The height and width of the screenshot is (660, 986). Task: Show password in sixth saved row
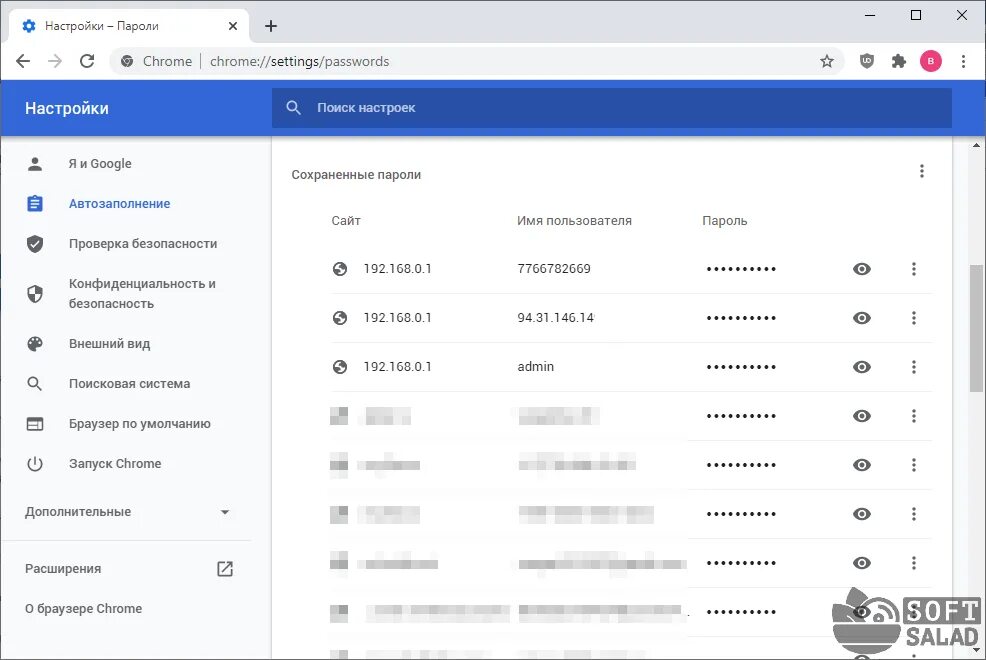point(861,514)
